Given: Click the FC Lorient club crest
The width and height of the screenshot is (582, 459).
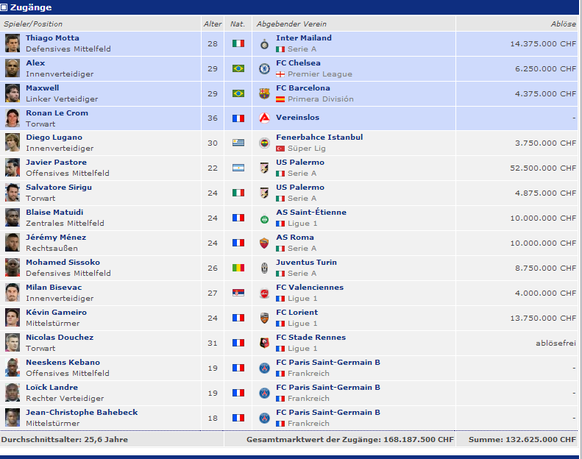Looking at the screenshot, I should tap(264, 318).
